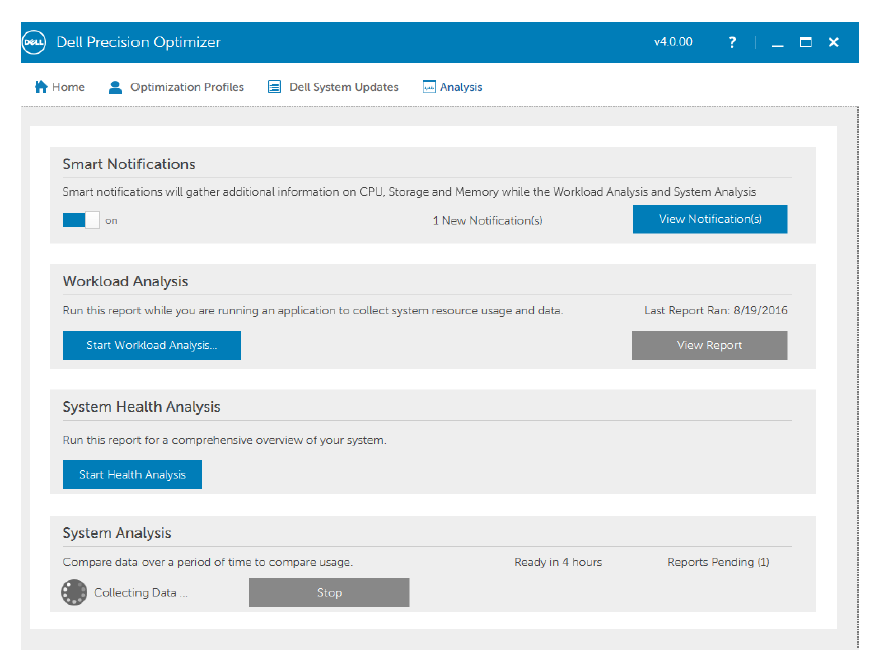
Task: Click the Collecting Data spinner icon
Action: click(x=74, y=593)
